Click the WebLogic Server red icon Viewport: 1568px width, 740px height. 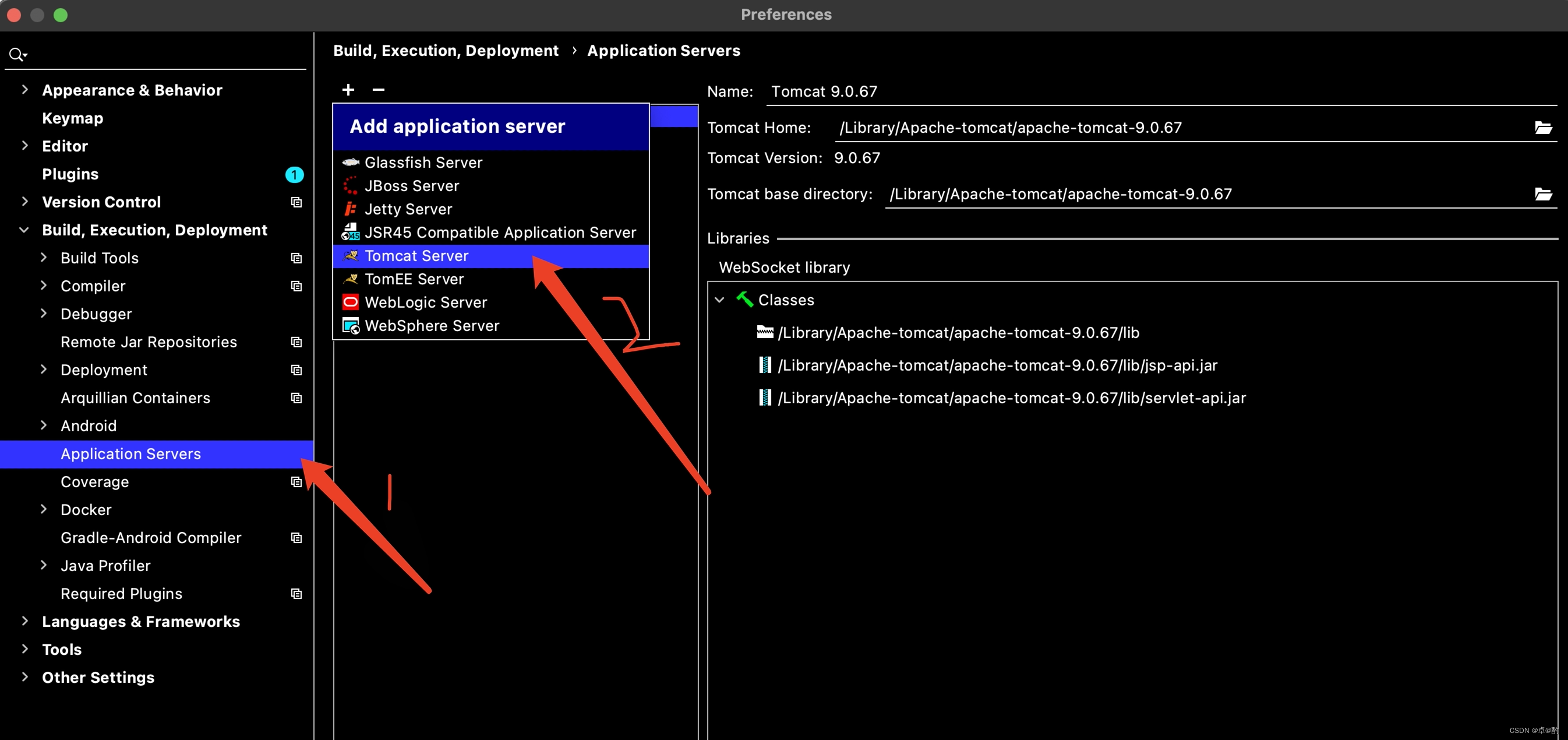351,302
